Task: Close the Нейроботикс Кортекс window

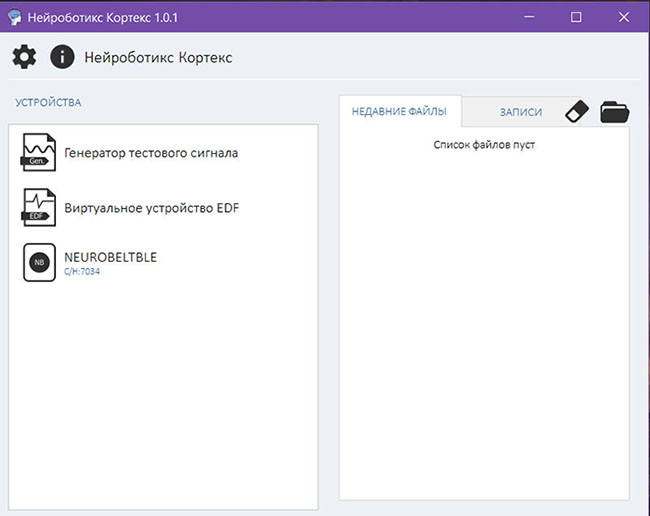Action: pos(623,16)
